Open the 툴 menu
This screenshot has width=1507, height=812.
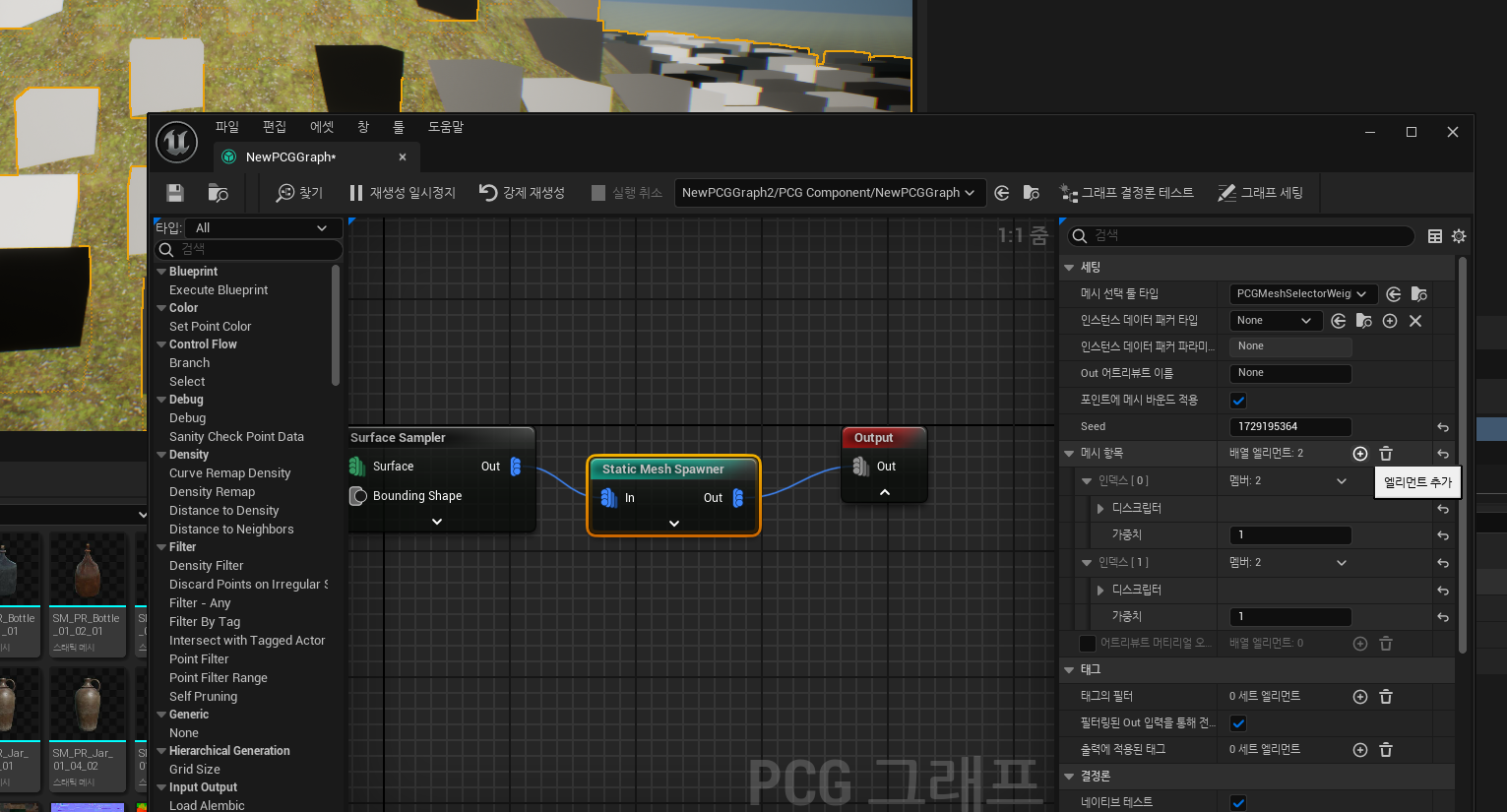399,127
